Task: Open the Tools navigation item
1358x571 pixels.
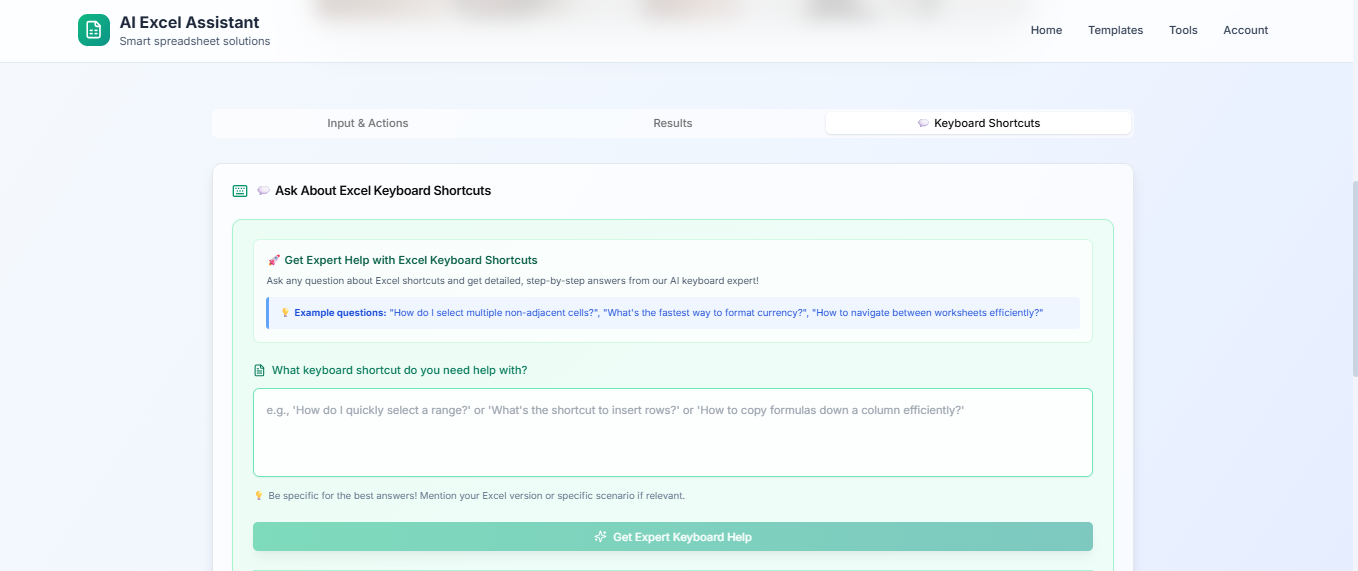Action: (1183, 30)
